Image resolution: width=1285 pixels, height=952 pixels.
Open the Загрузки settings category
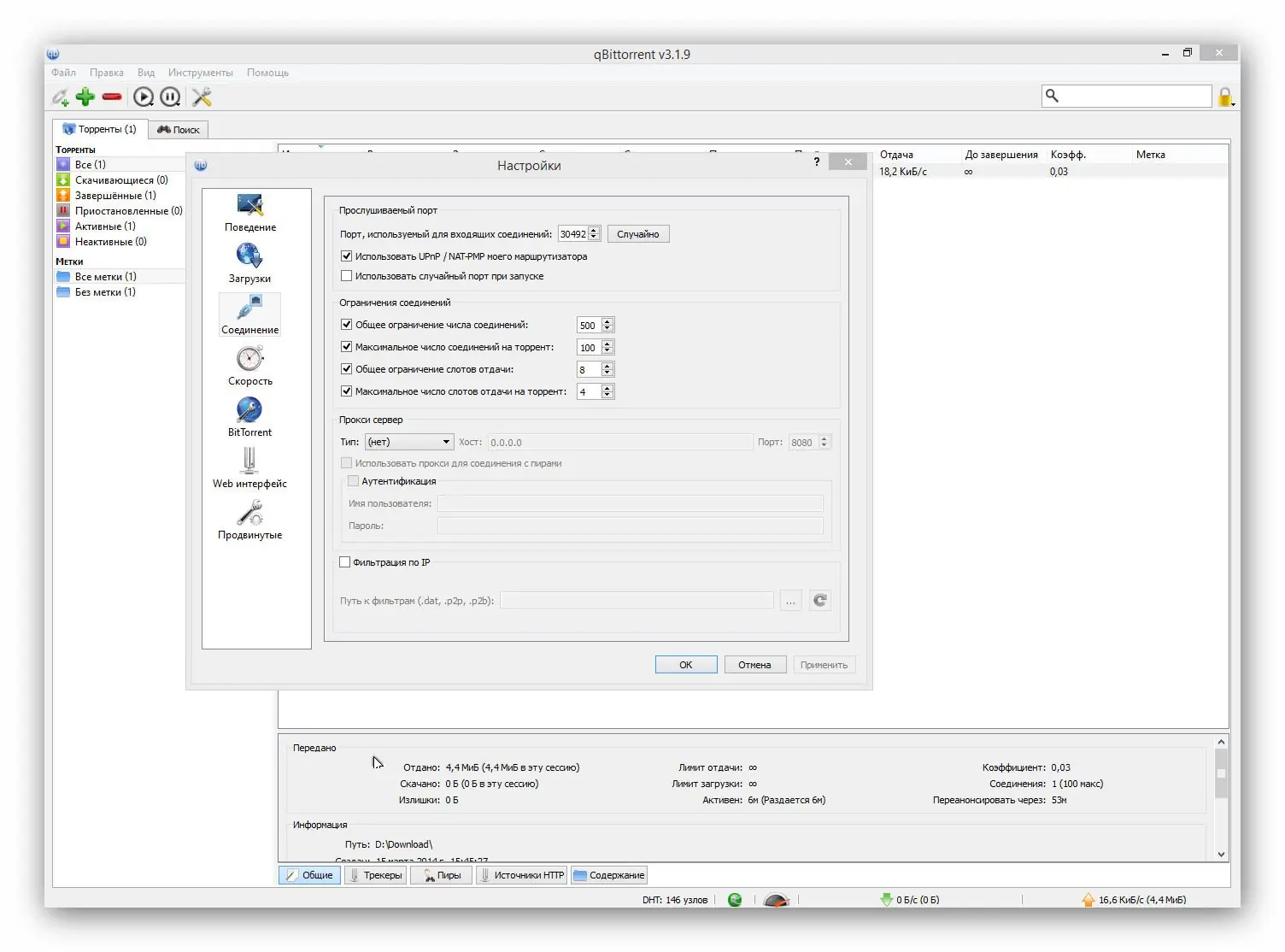point(249,263)
